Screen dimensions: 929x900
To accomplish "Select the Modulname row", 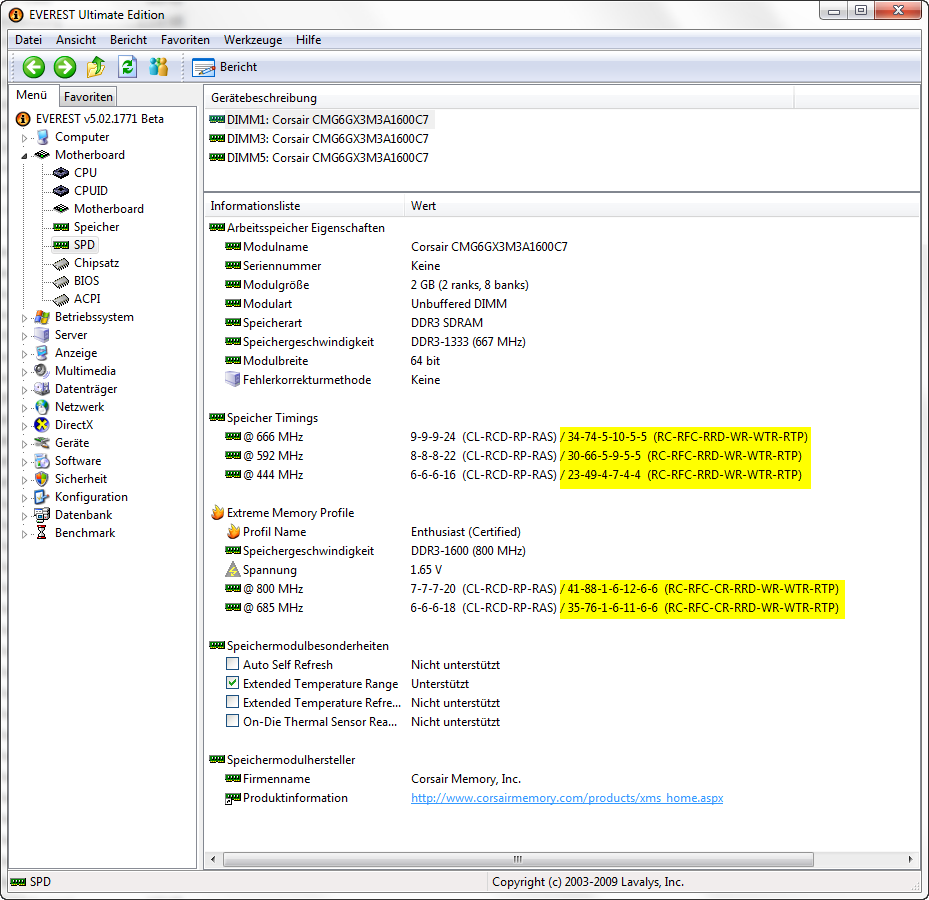I will coord(562,246).
